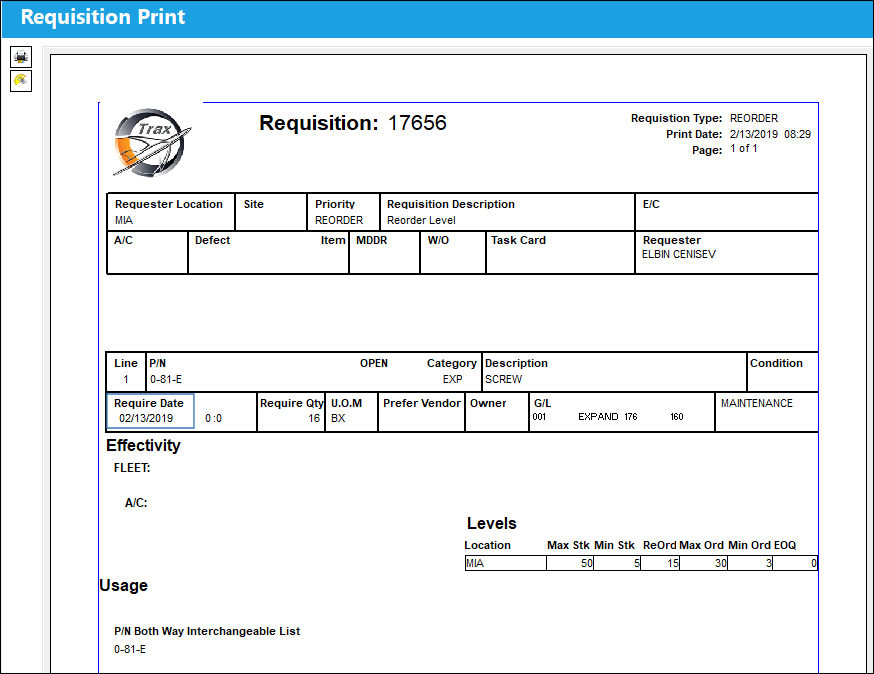This screenshot has height=674, width=874.
Task: Click the E/C field label
Action: tap(651, 204)
